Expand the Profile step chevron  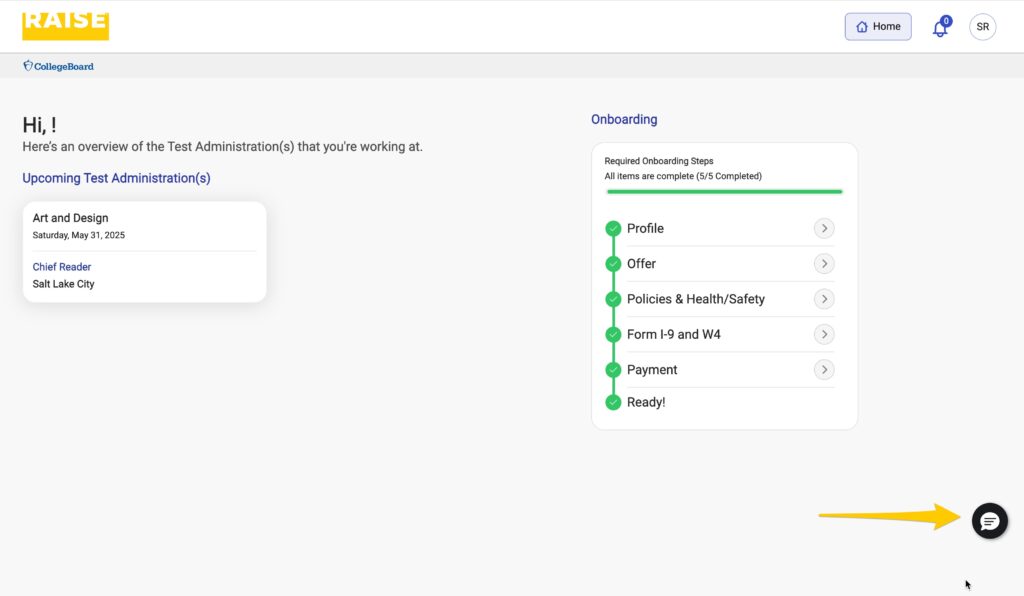click(823, 229)
